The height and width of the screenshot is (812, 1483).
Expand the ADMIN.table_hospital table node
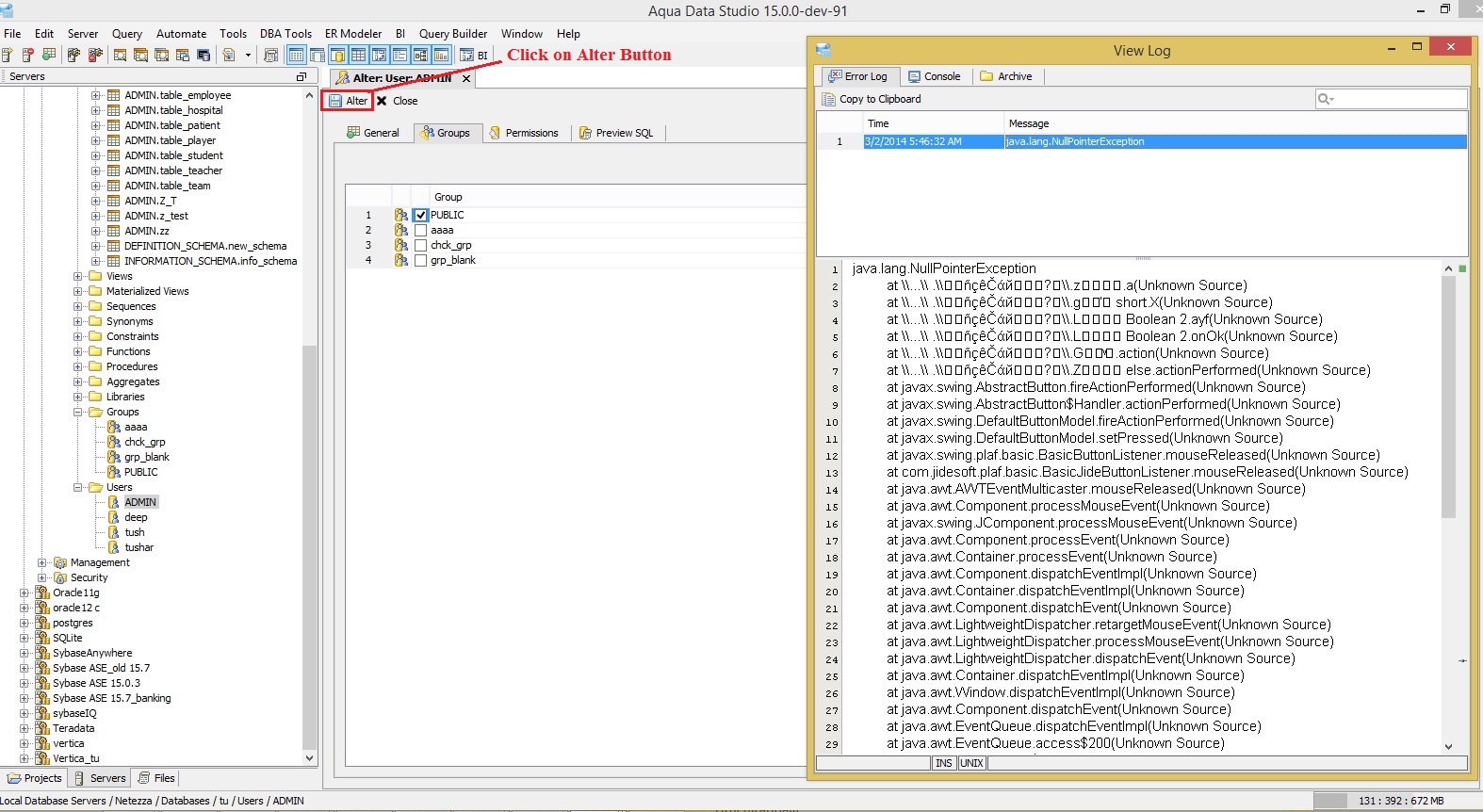click(96, 110)
